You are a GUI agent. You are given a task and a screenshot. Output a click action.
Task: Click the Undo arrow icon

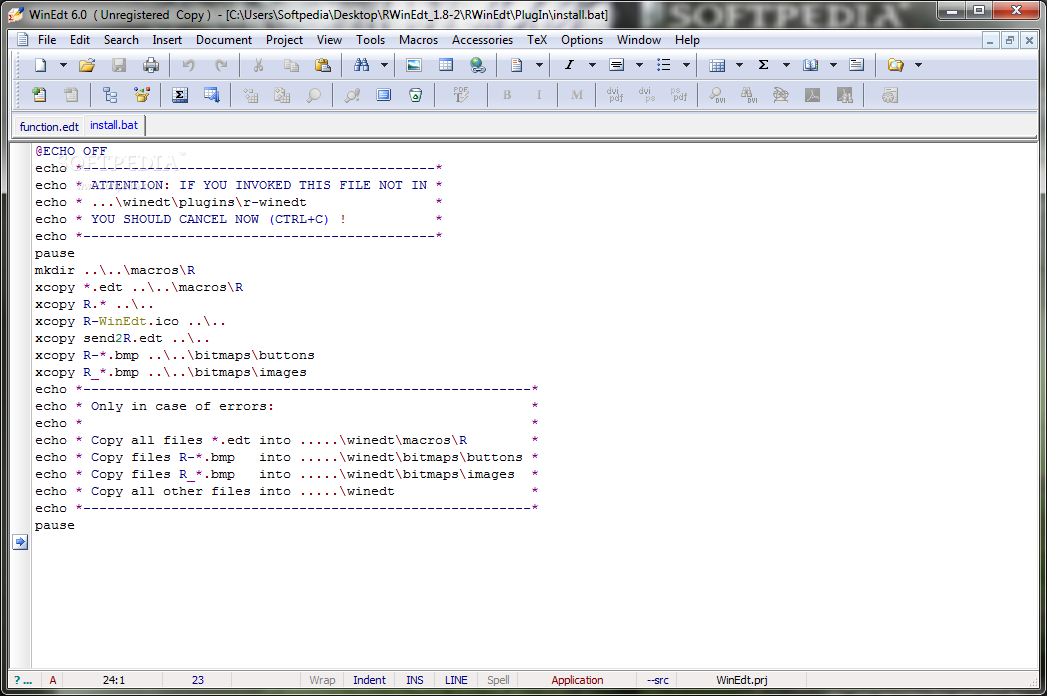tap(188, 65)
